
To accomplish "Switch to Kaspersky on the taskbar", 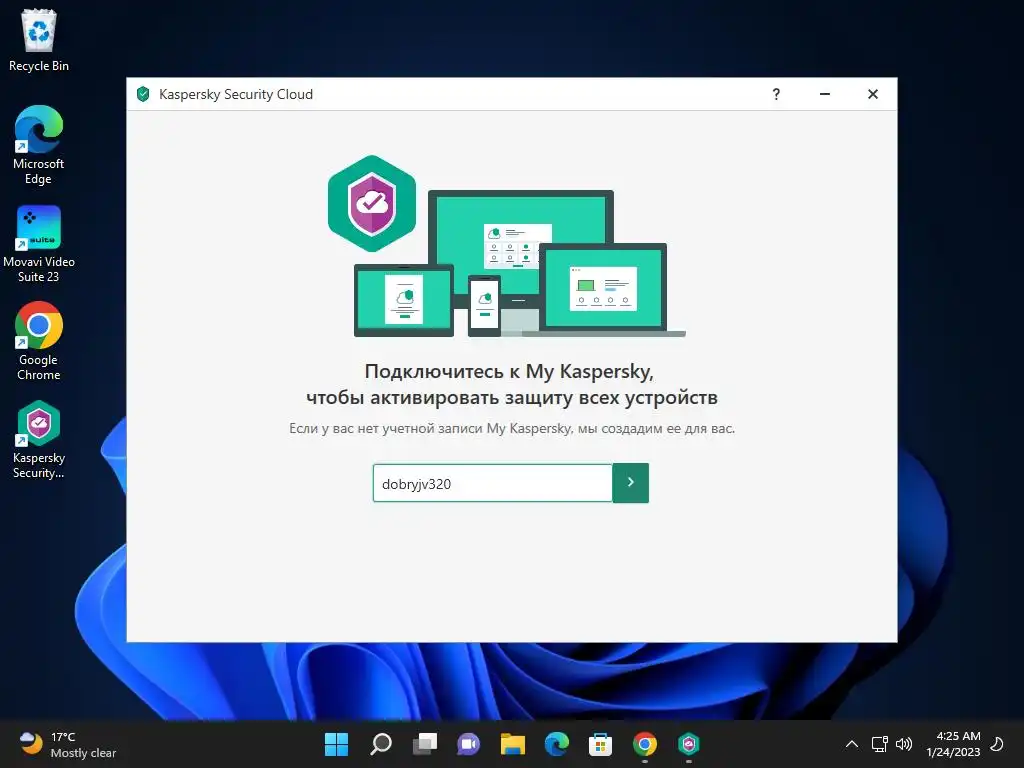I will (x=689, y=744).
